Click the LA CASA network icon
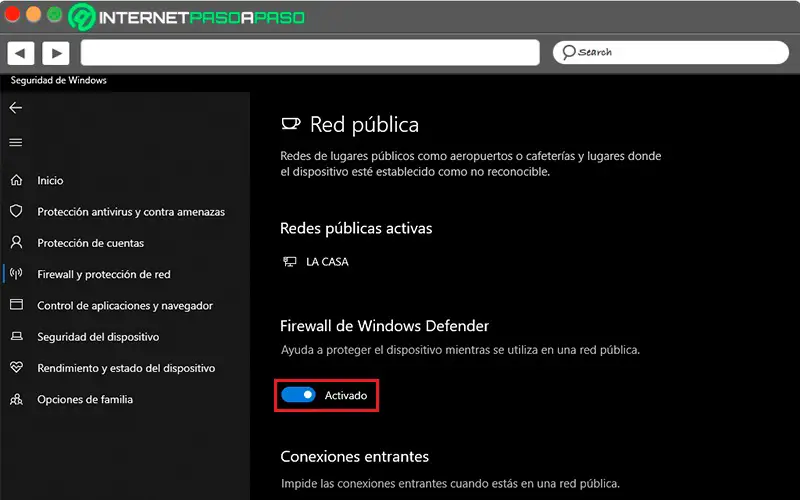 click(290, 262)
